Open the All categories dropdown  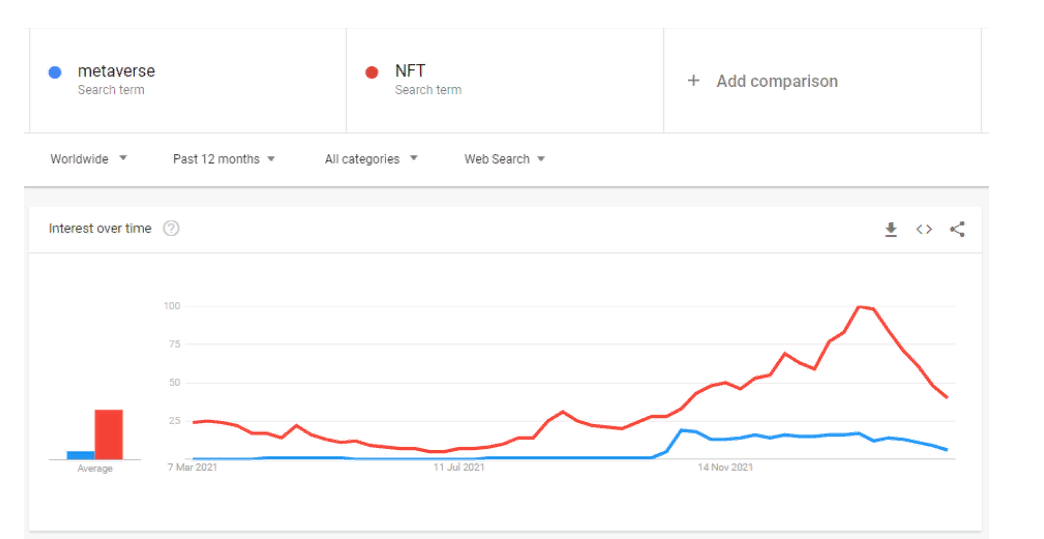[x=371, y=159]
